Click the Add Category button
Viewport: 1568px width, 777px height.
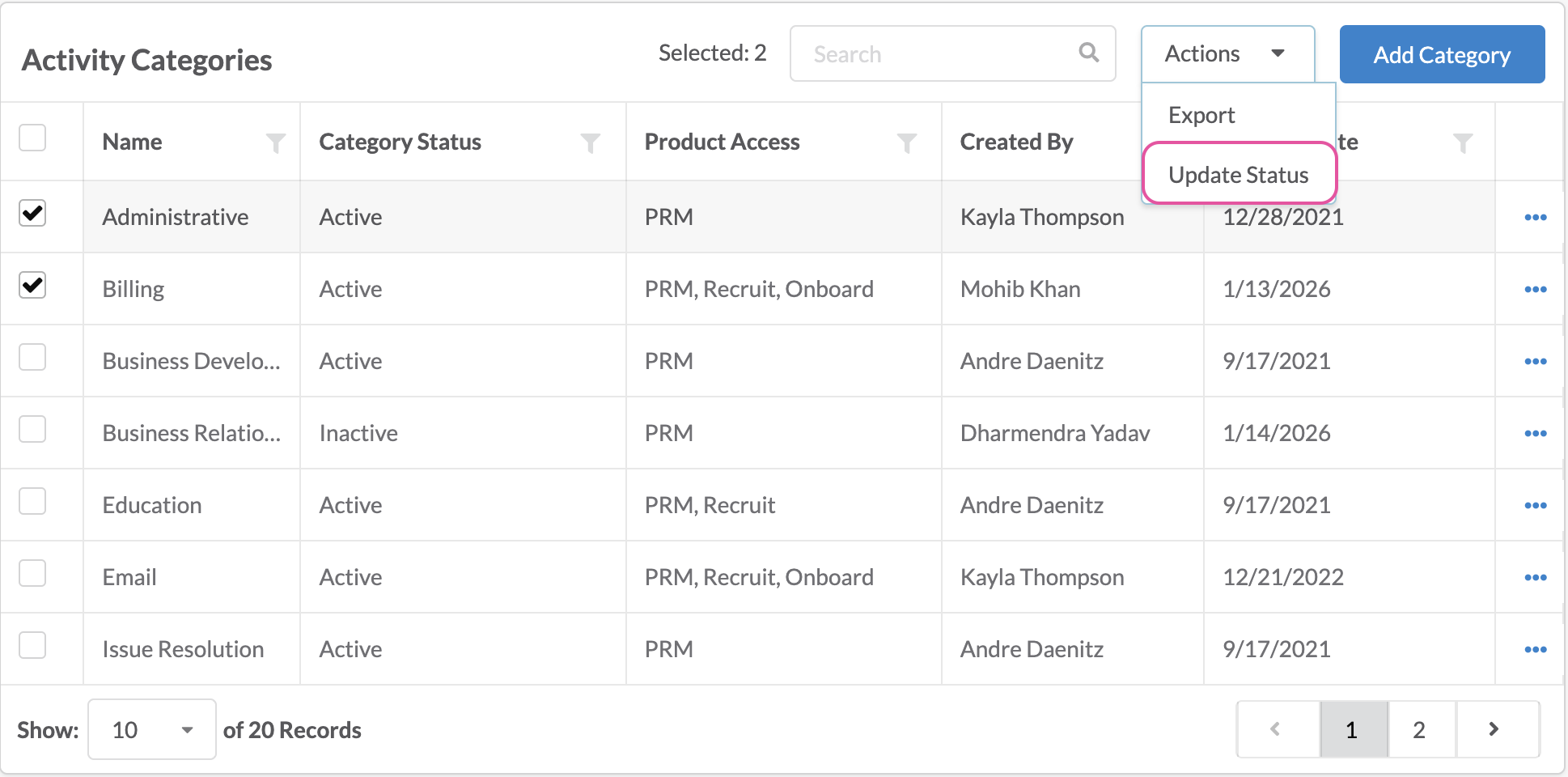tap(1441, 54)
